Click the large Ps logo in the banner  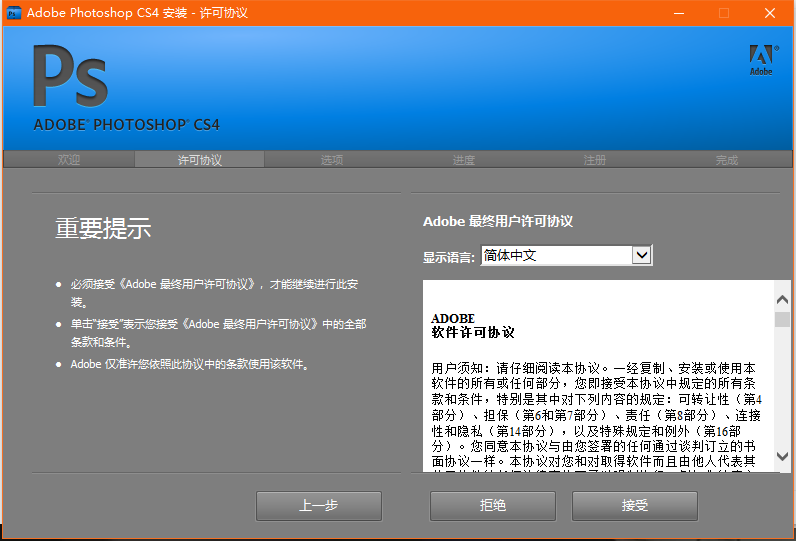pos(70,79)
